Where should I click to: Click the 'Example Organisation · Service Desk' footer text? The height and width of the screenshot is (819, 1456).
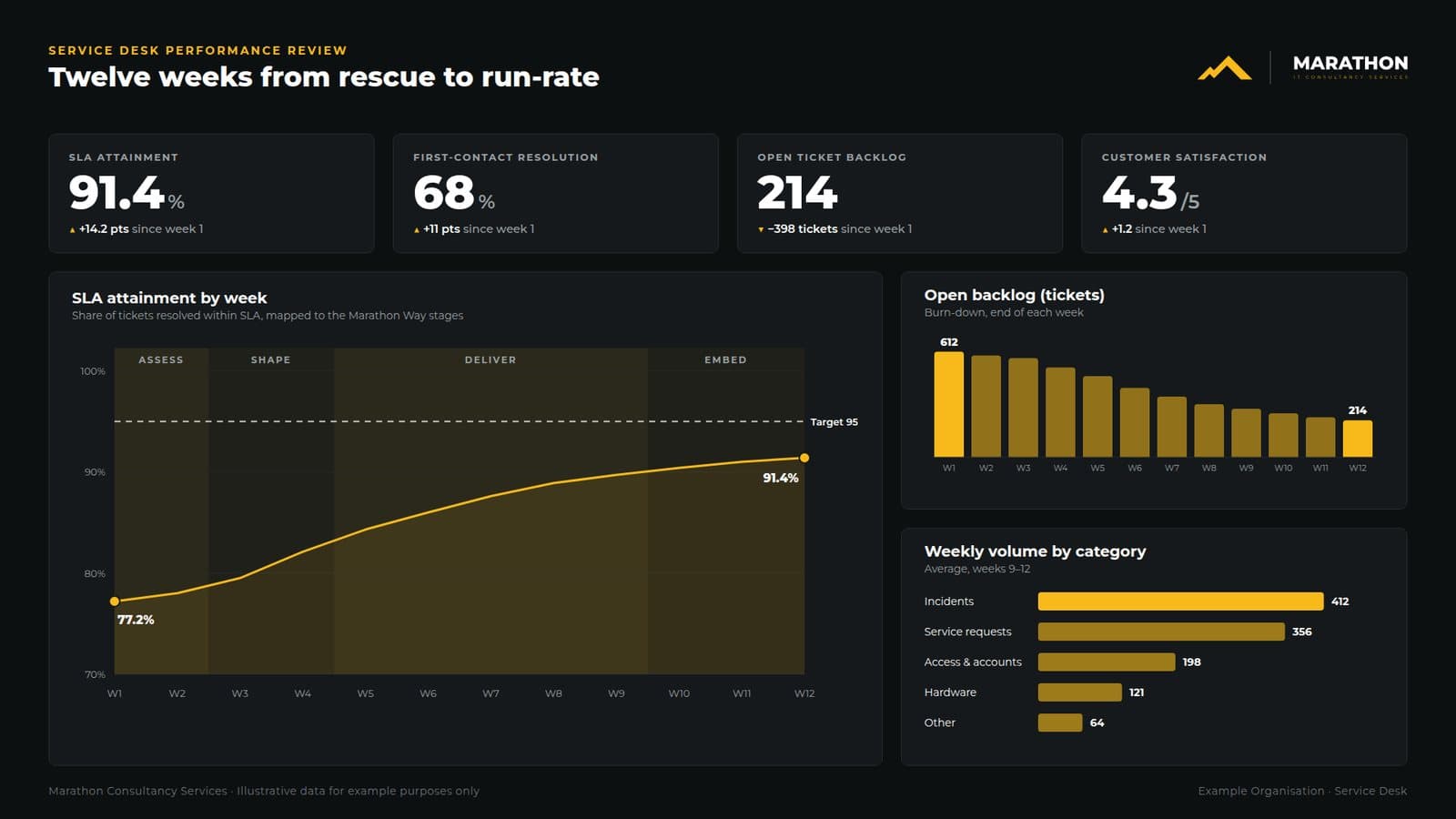click(1302, 791)
